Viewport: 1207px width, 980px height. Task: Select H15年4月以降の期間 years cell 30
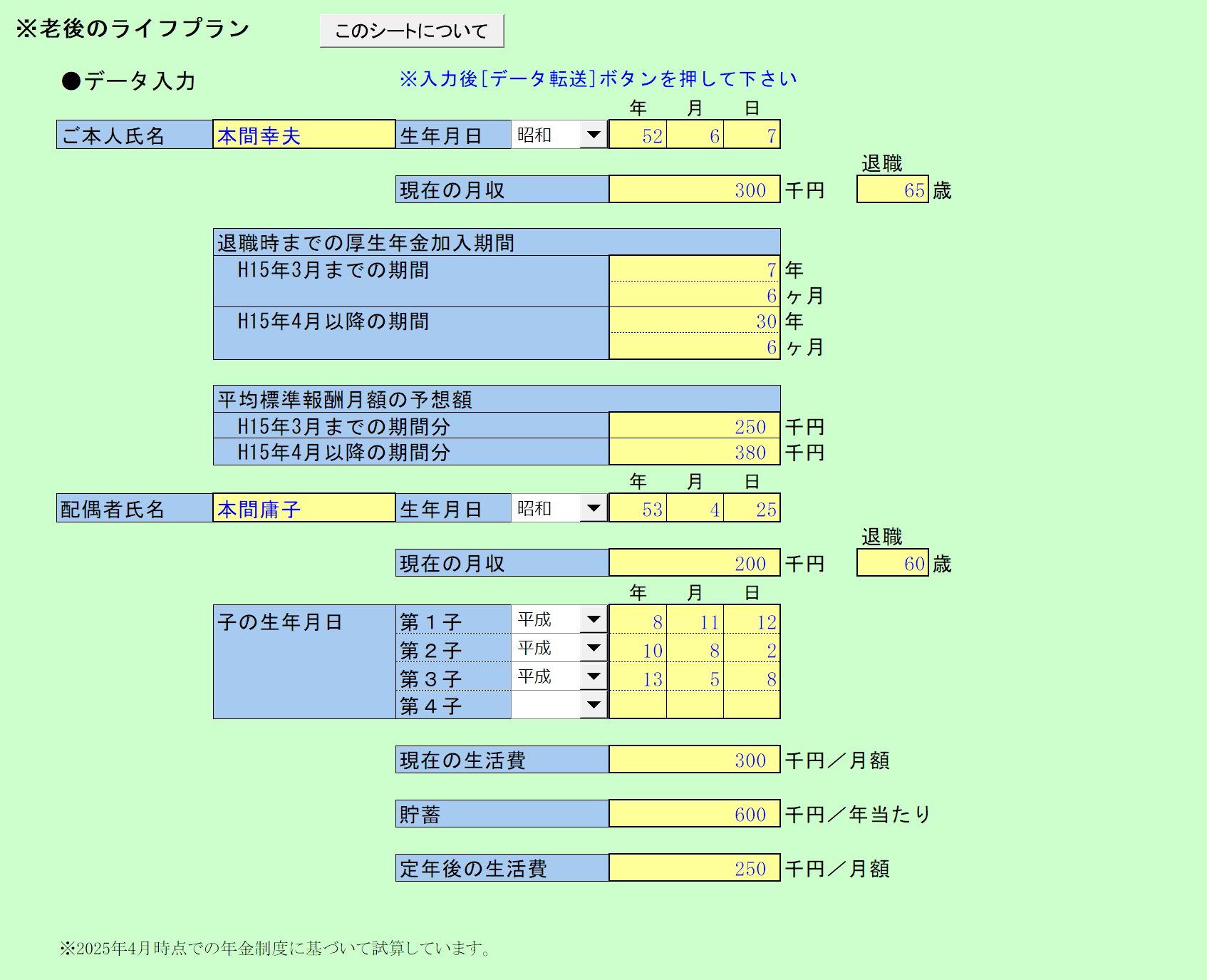coord(695,320)
